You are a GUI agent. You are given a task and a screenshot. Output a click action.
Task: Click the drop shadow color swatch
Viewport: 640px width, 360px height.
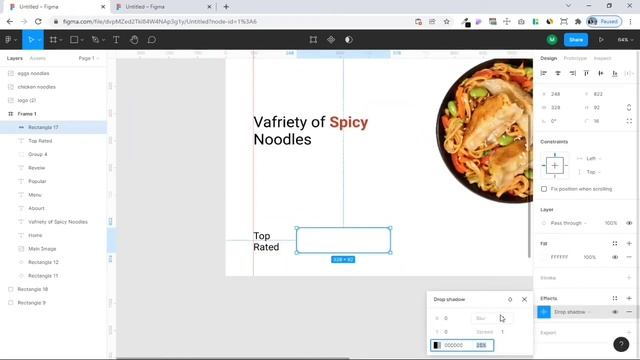tap(437, 345)
